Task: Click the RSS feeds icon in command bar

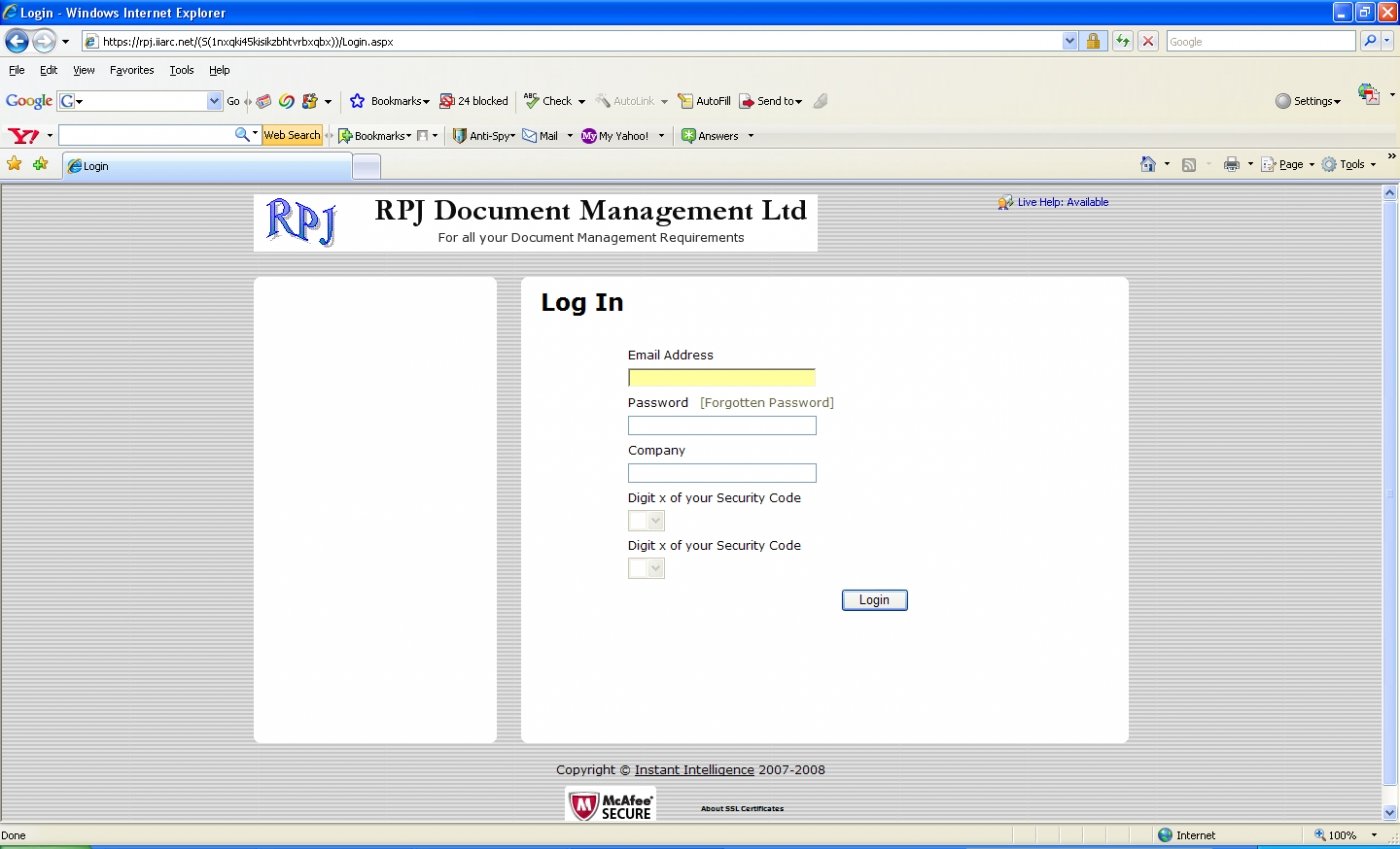Action: coord(1189,164)
